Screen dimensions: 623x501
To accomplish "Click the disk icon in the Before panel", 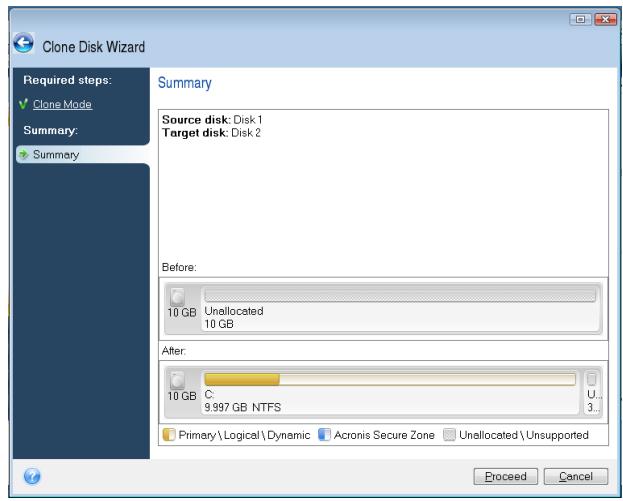I will pos(178,297).
